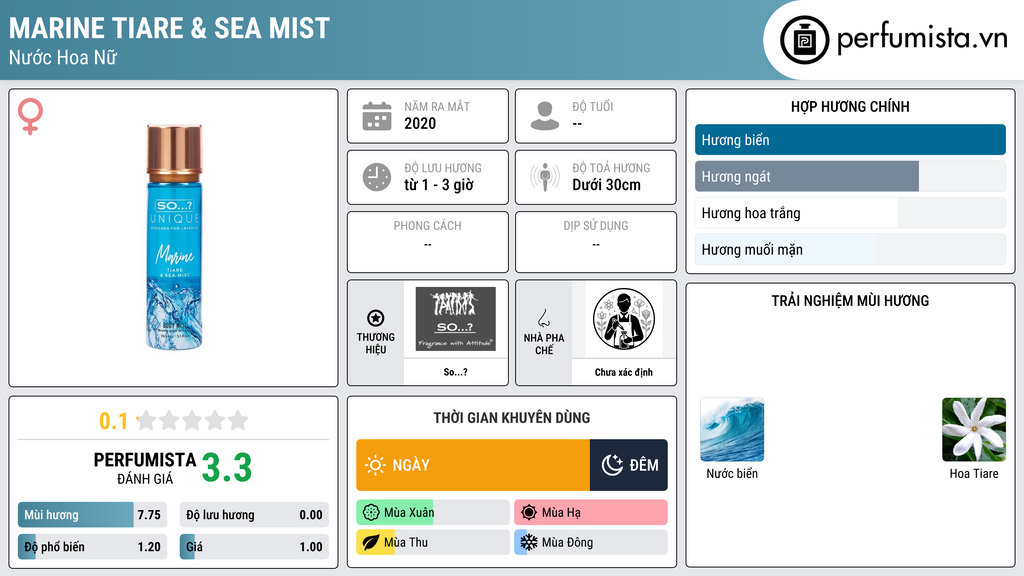
Task: Click the calendar icon beside Năm ra mắt
Action: 377,116
